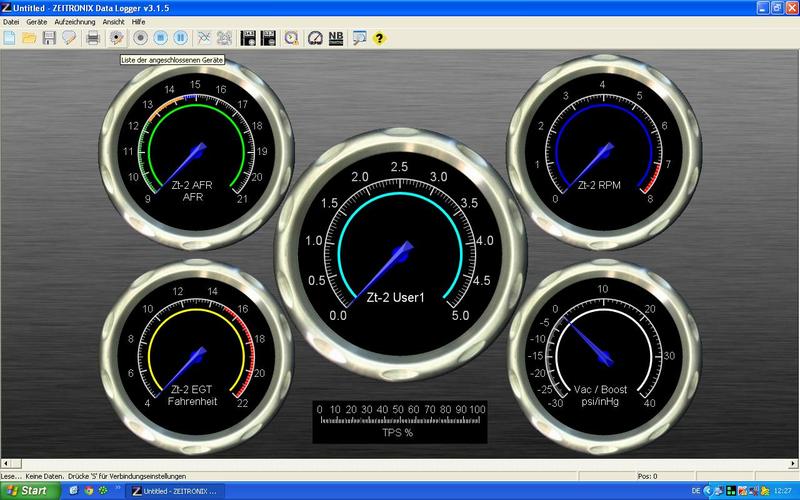The image size is (800, 500).
Task: Click the first black floppy disk icon
Action: pyautogui.click(x=248, y=38)
